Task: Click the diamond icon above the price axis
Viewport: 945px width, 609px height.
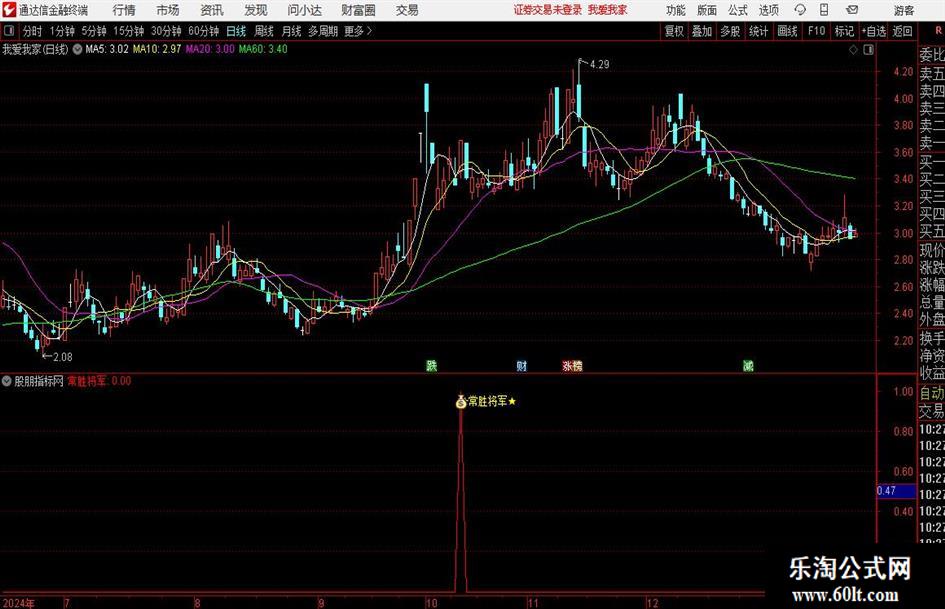Action: point(853,50)
